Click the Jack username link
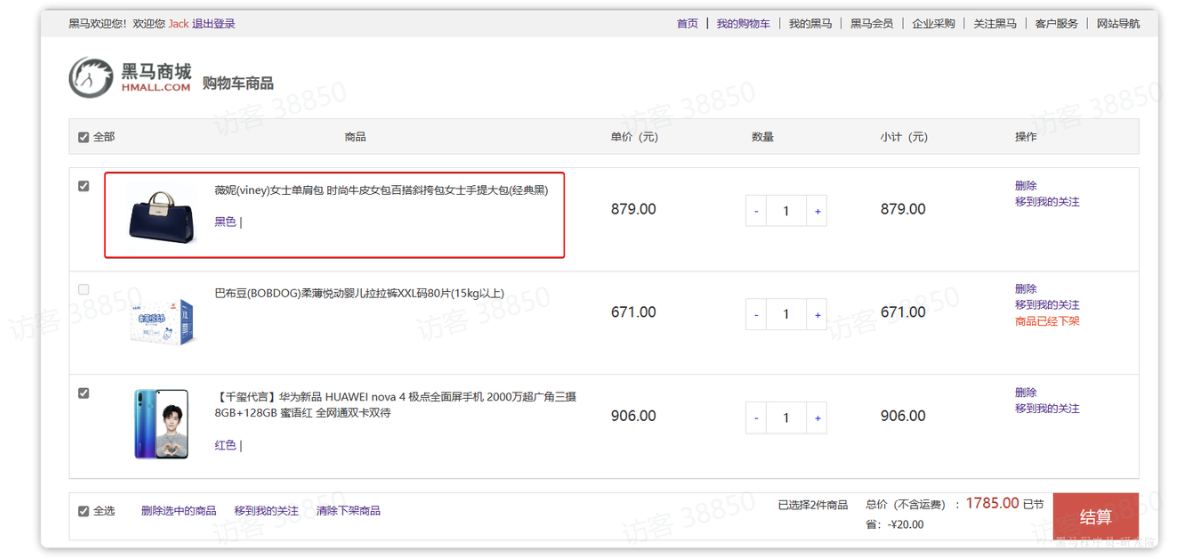The width and height of the screenshot is (1191, 560). (x=178, y=24)
